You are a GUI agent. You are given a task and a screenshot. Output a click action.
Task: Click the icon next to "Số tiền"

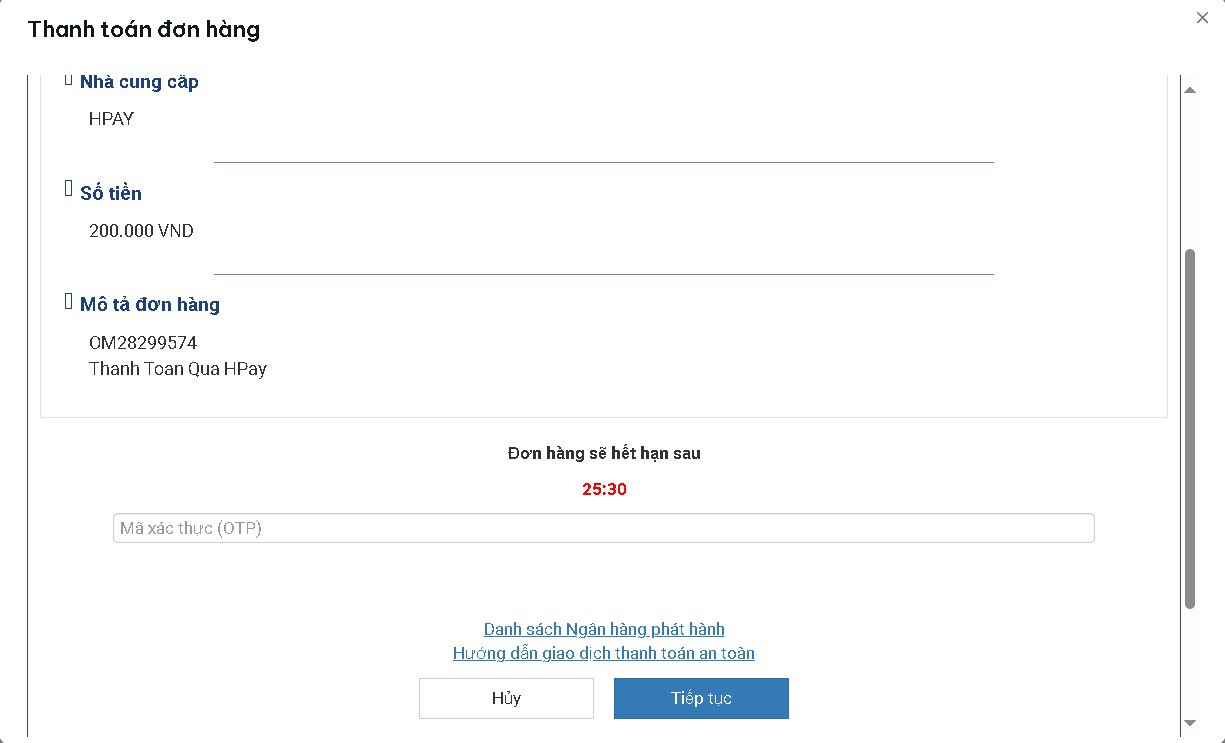69,189
